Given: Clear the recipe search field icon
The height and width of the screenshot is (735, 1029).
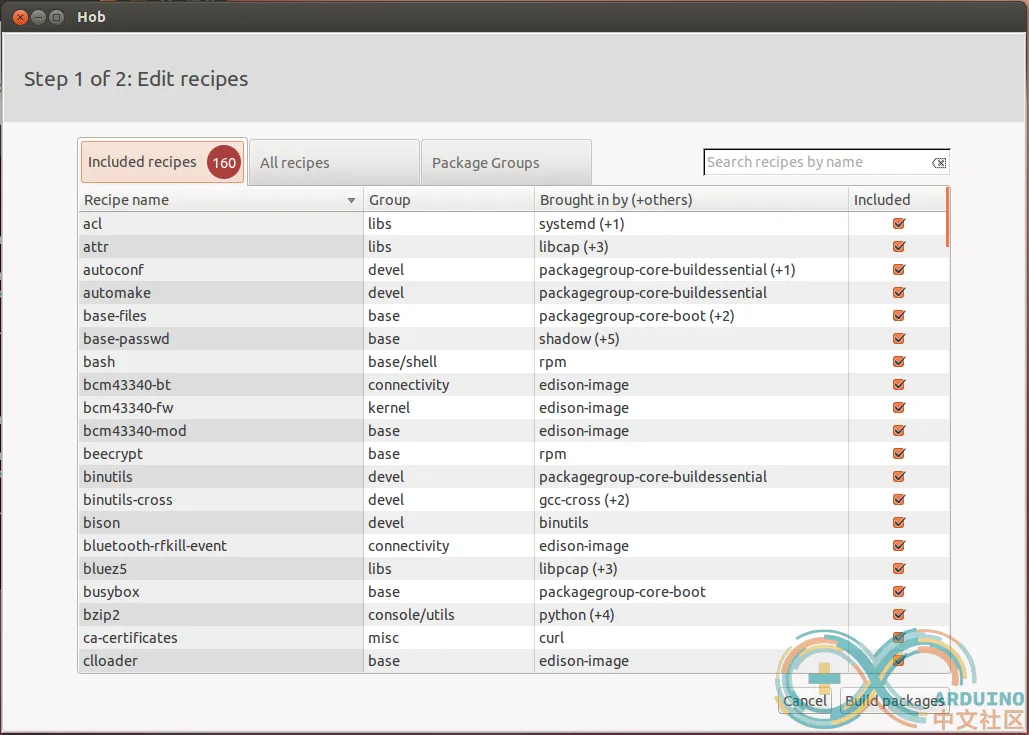Looking at the screenshot, I should click(939, 163).
